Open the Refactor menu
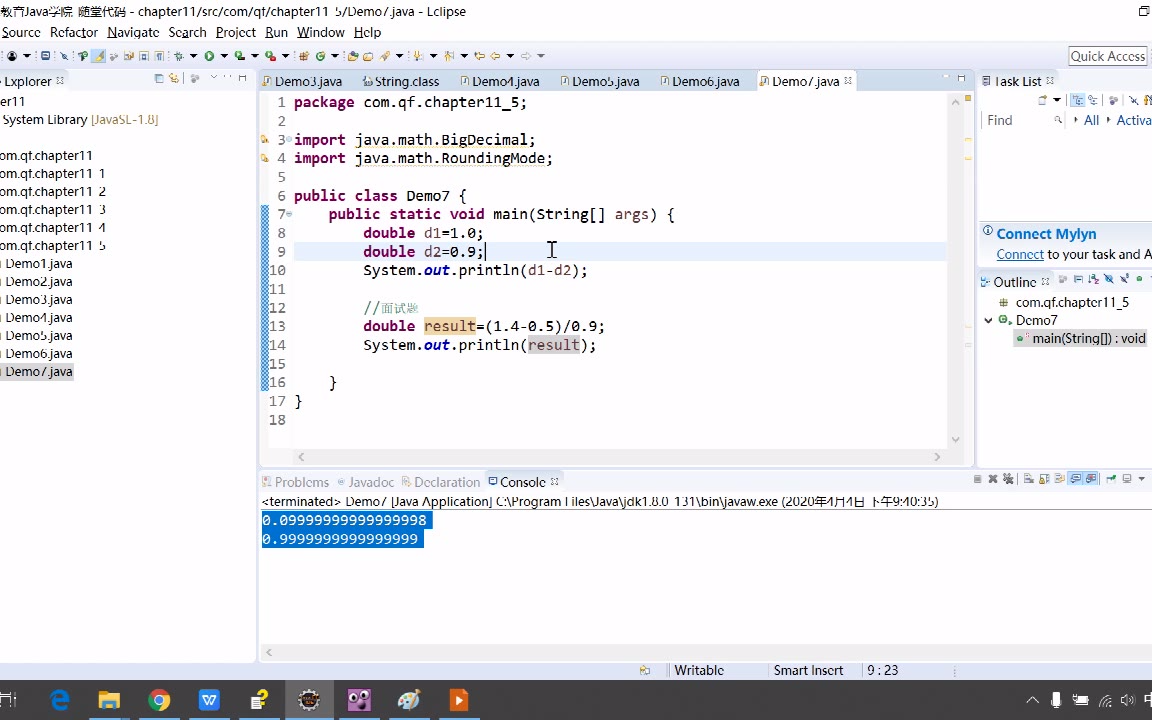The height and width of the screenshot is (720, 1152). point(74,32)
